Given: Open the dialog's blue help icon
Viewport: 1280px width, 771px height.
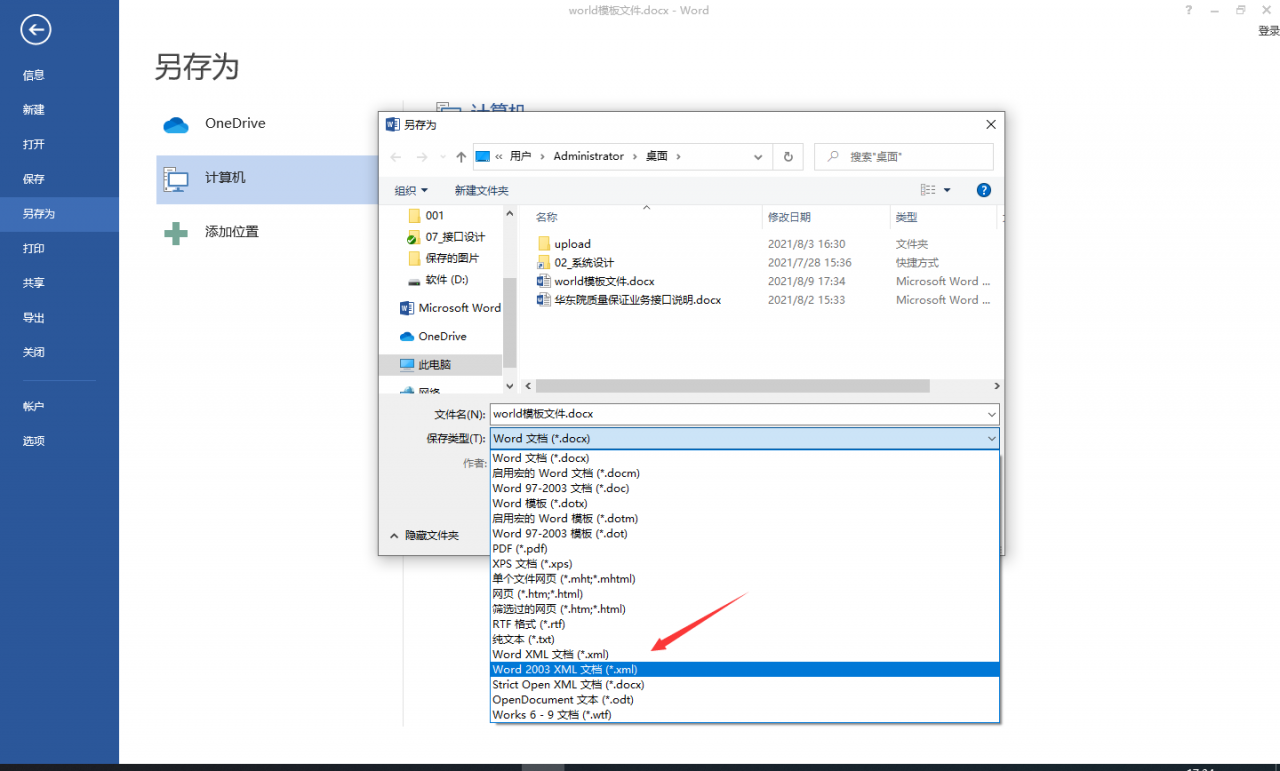Looking at the screenshot, I should pyautogui.click(x=984, y=190).
